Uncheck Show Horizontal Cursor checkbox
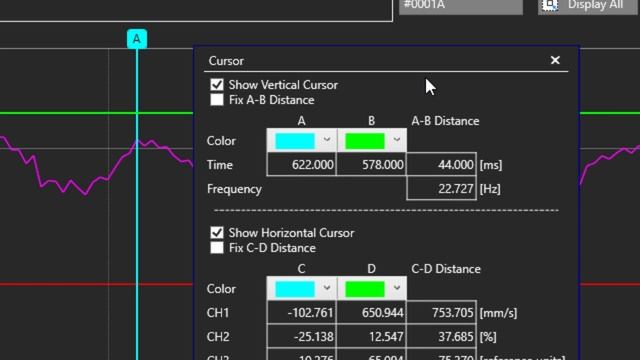 [217, 233]
